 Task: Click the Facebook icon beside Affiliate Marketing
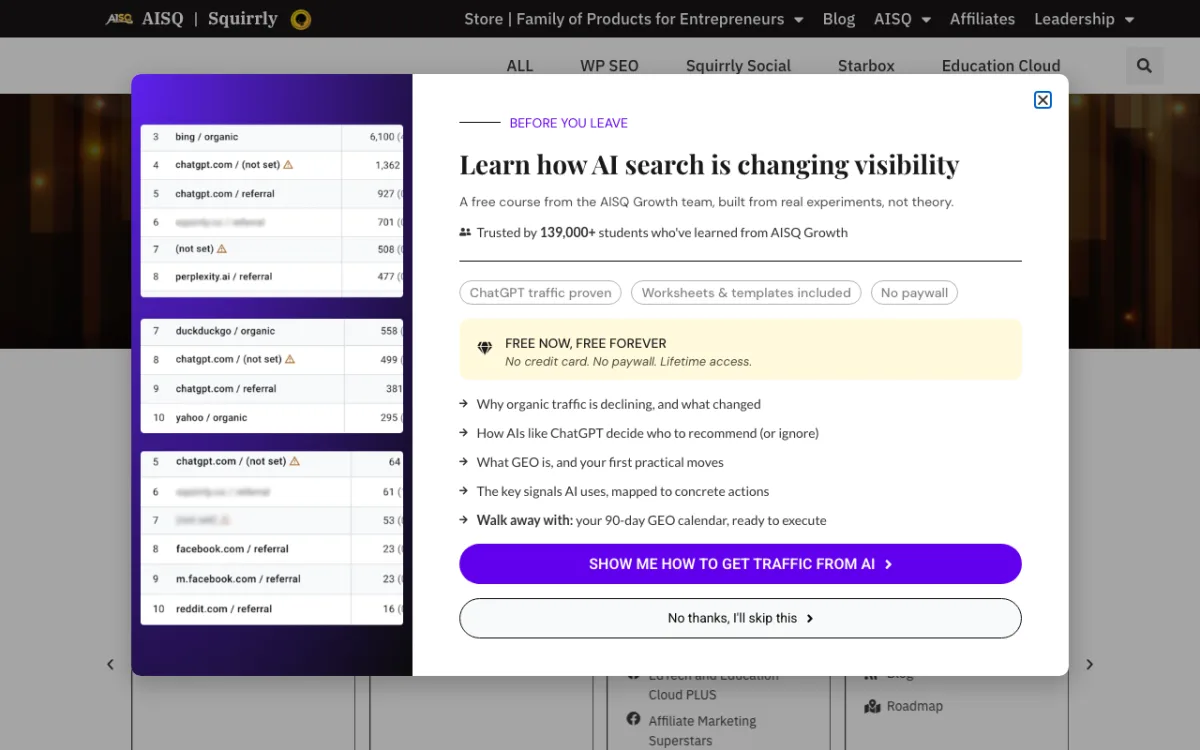pos(633,719)
